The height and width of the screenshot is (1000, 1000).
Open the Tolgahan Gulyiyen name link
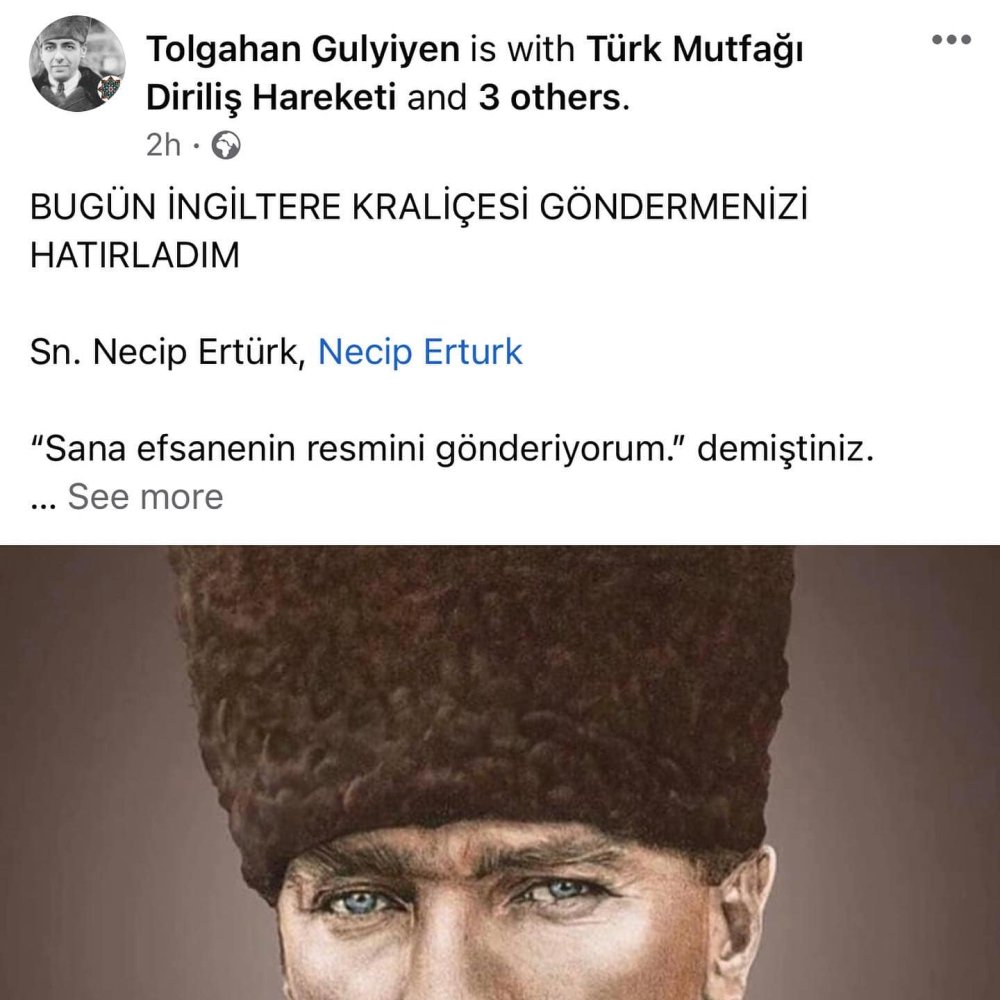click(x=303, y=49)
